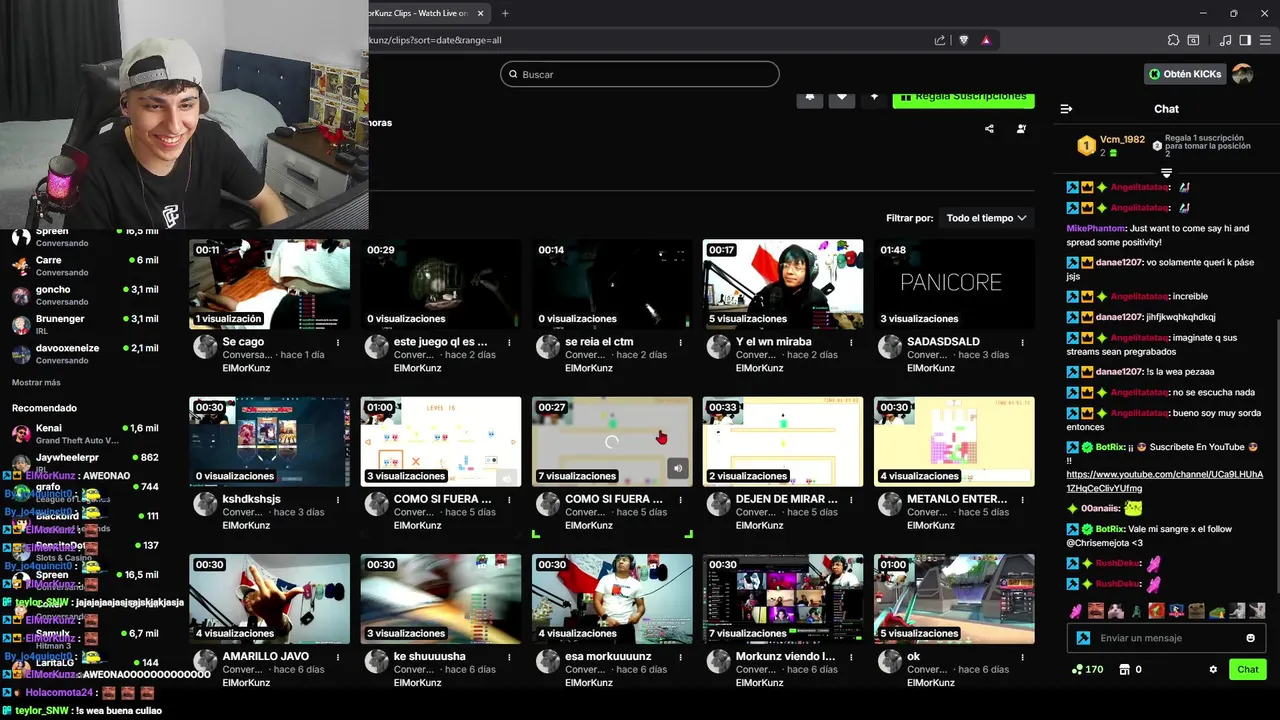This screenshot has width=1280, height=720.
Task: Open Carre channel in the sidebar
Action: point(85,266)
